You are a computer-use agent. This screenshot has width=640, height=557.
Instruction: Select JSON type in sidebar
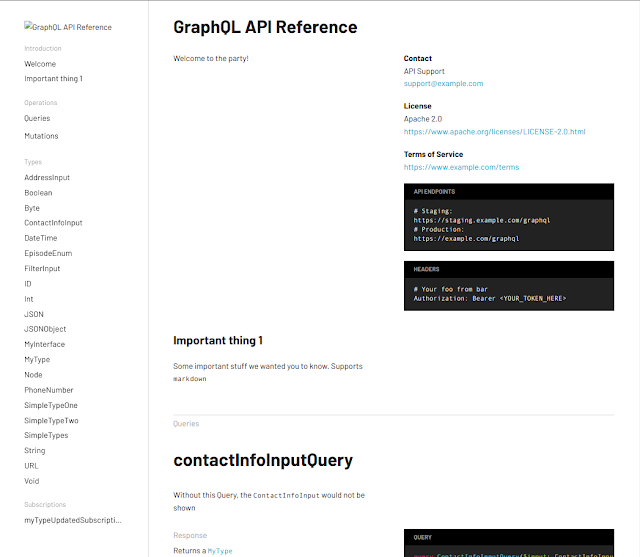(34, 314)
